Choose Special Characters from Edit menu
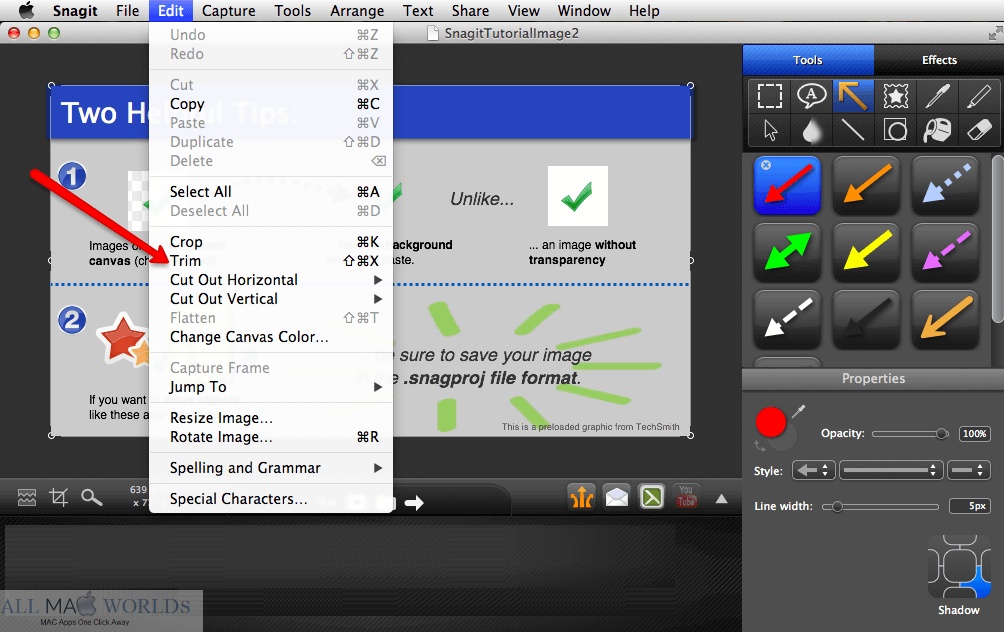This screenshot has width=1004, height=632. click(x=271, y=499)
